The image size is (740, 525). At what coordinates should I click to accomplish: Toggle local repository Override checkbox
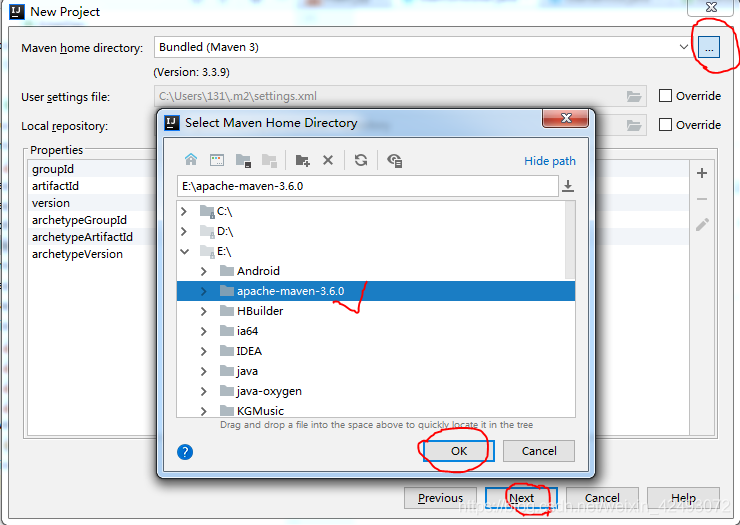(x=665, y=125)
